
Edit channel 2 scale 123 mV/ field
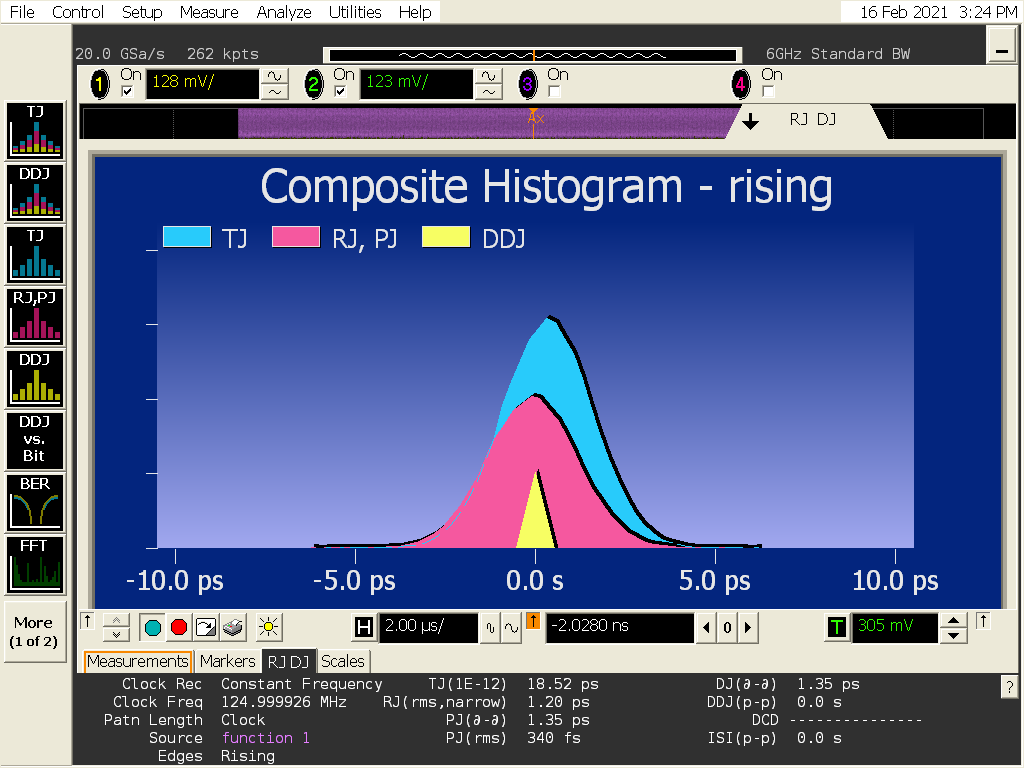point(416,84)
